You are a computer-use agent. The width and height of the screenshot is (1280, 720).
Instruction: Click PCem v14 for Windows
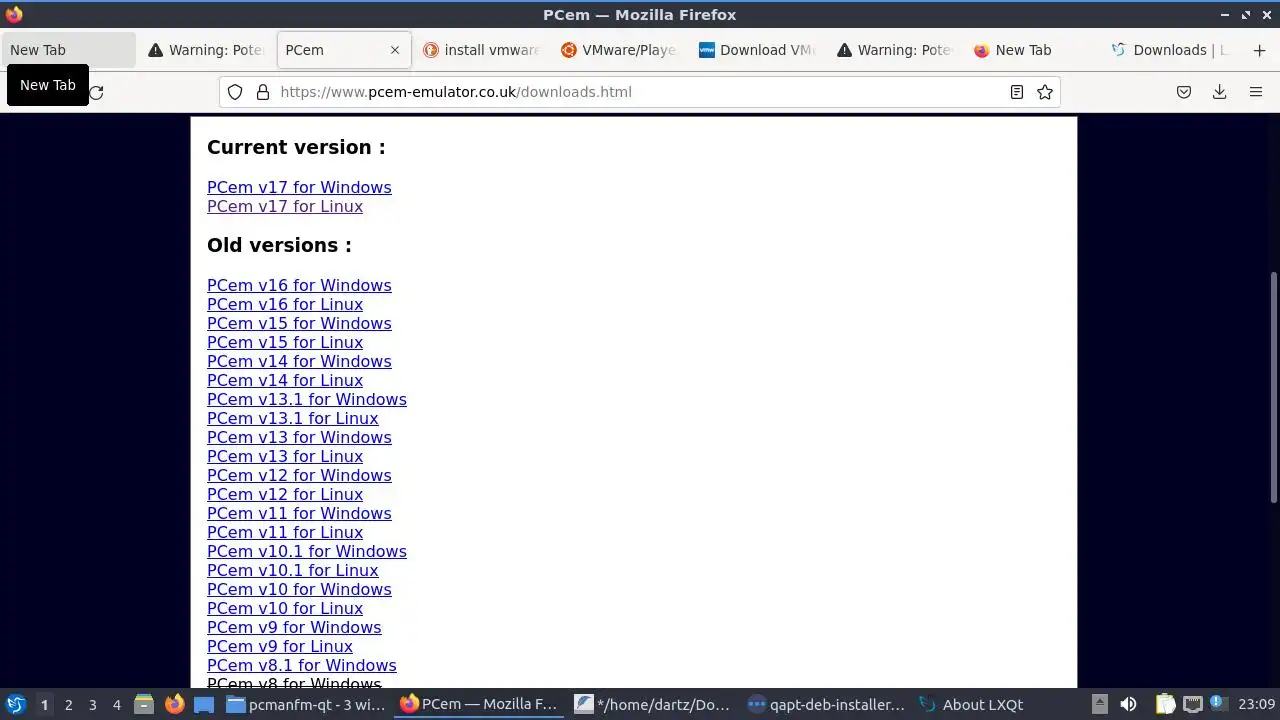tap(299, 362)
